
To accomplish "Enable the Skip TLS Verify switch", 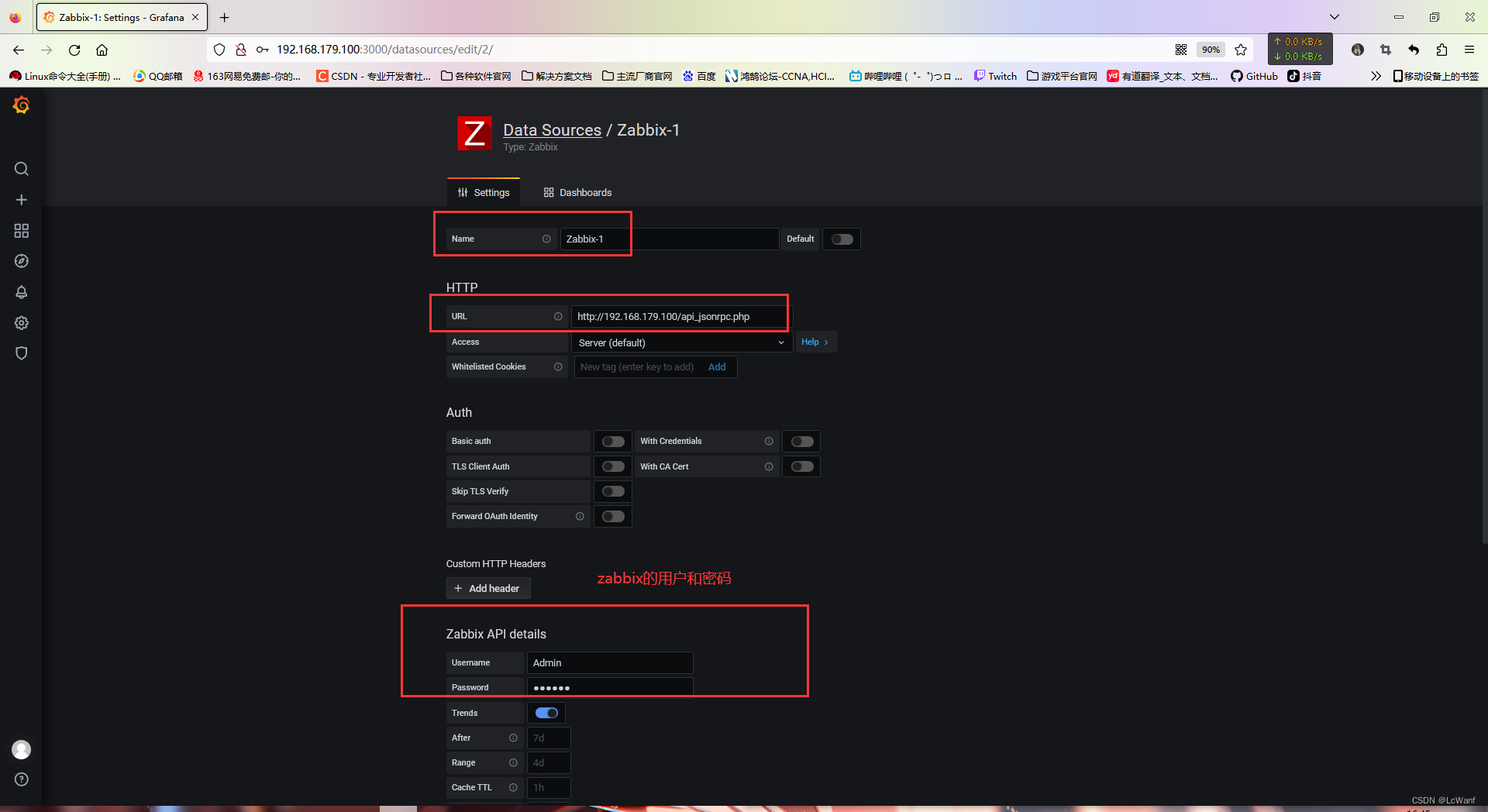I will (x=613, y=491).
